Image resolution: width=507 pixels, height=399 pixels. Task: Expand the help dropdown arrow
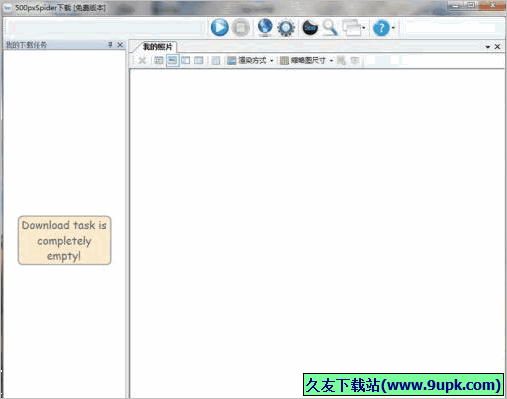[393, 28]
